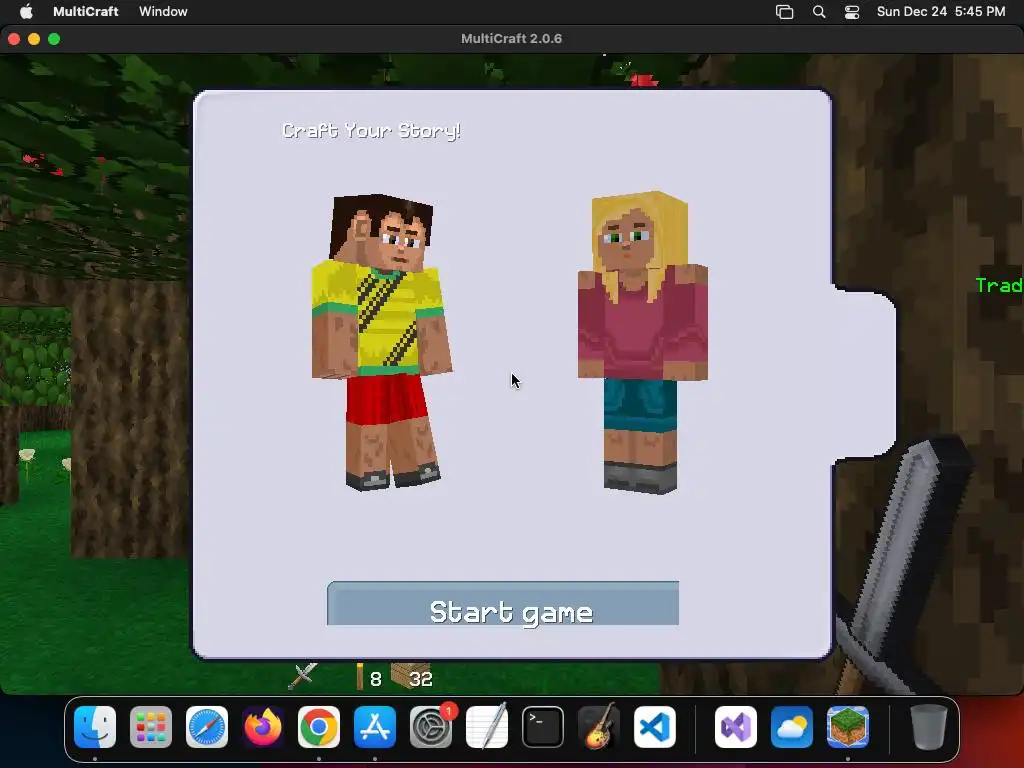Launch Google Chrome from the dock
This screenshot has width=1024, height=768.
click(319, 727)
